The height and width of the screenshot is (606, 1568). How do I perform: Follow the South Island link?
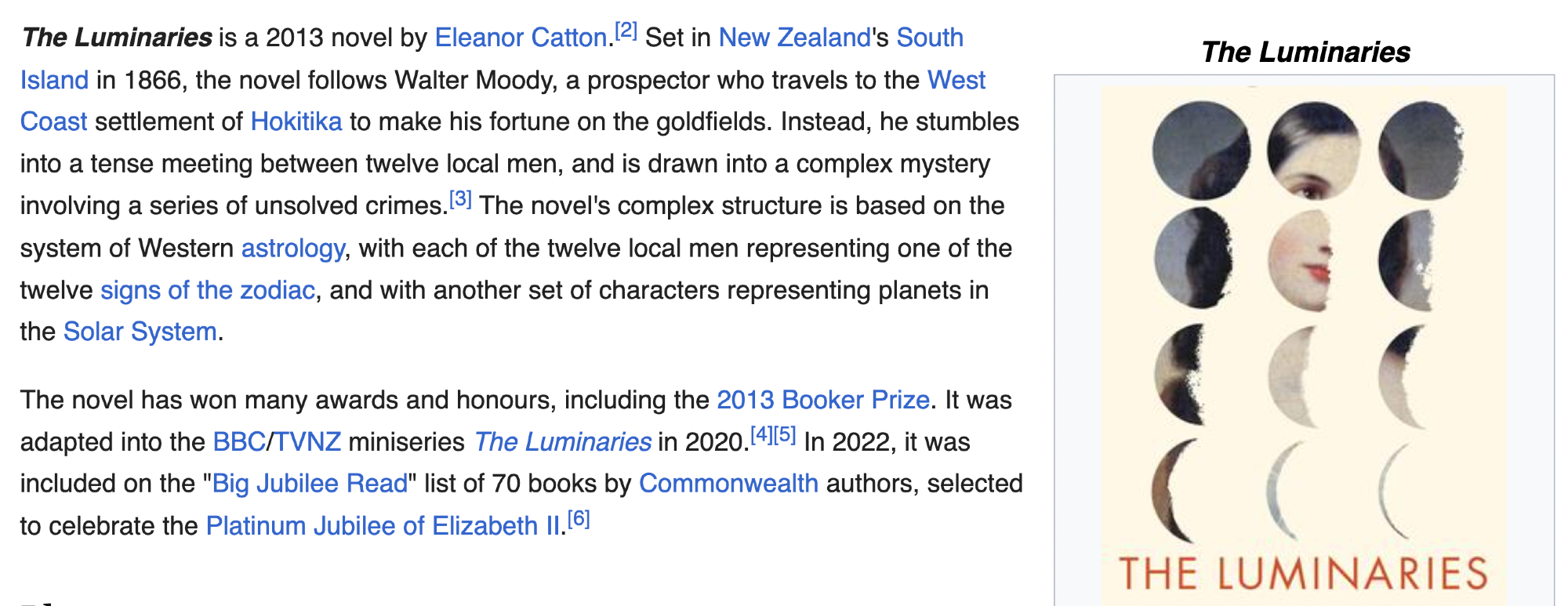pyautogui.click(x=929, y=38)
